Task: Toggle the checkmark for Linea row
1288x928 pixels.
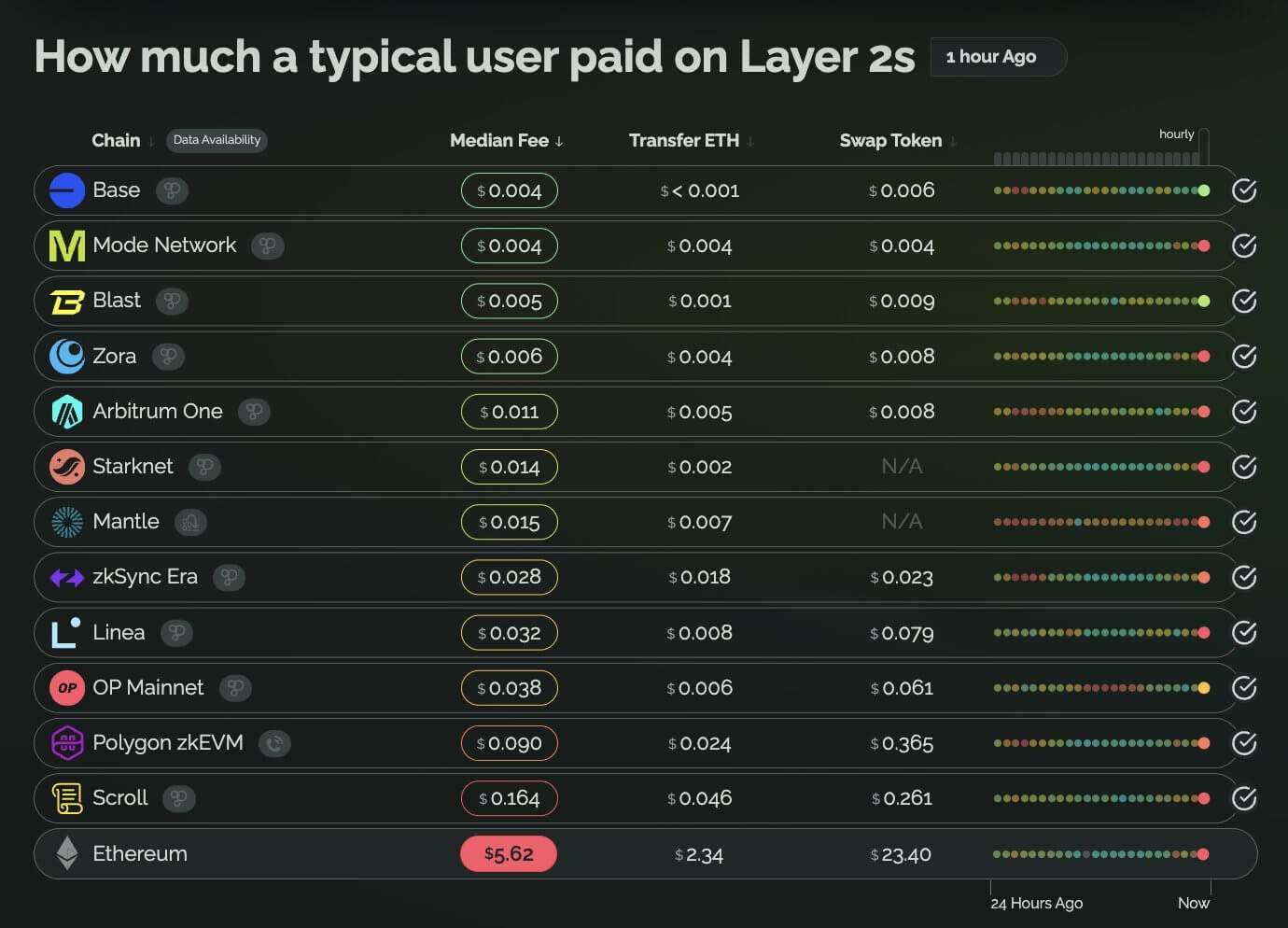Action: (x=1244, y=632)
